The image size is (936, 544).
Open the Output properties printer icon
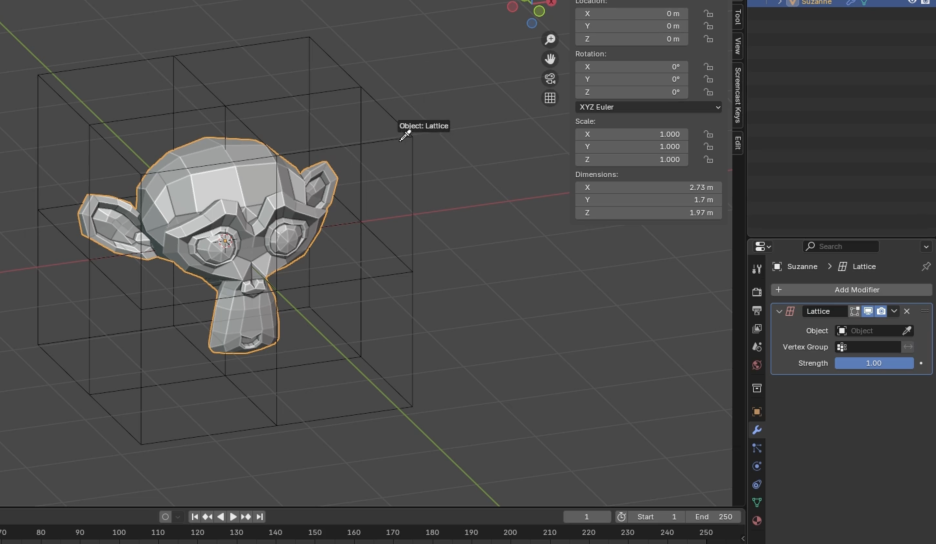click(757, 311)
